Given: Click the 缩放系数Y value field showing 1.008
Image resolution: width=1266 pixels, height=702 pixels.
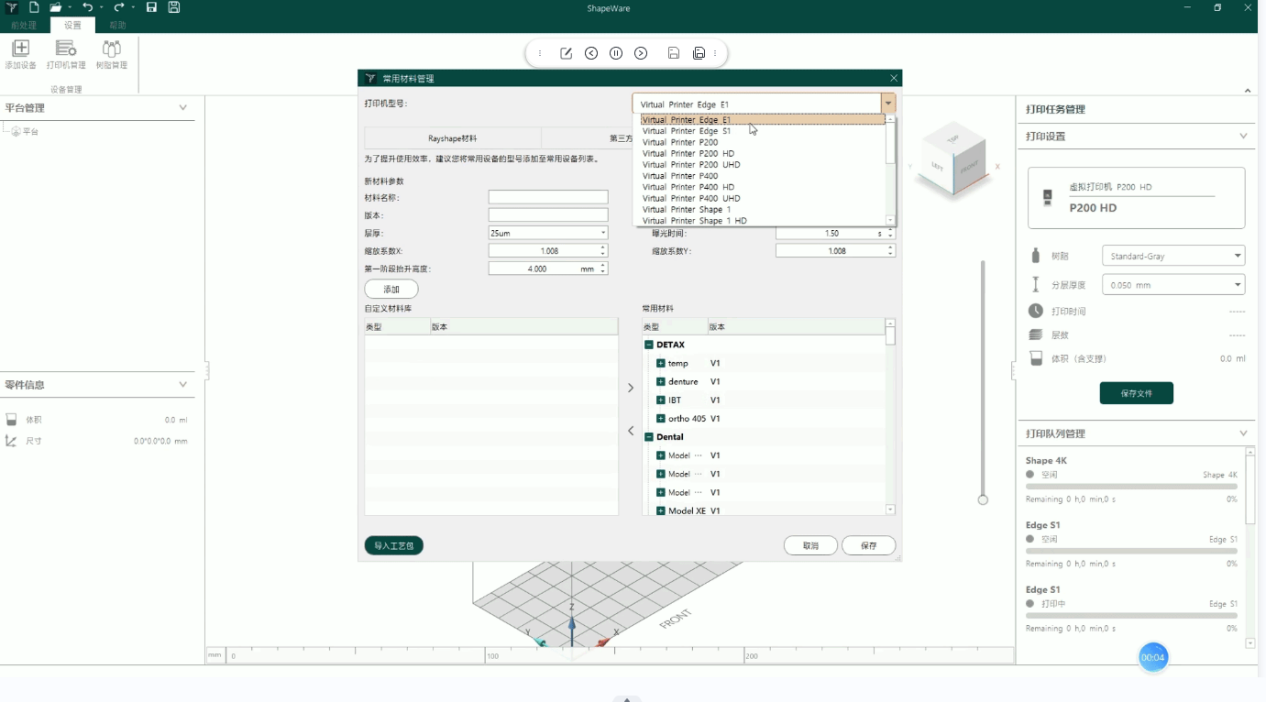Looking at the screenshot, I should click(836, 251).
